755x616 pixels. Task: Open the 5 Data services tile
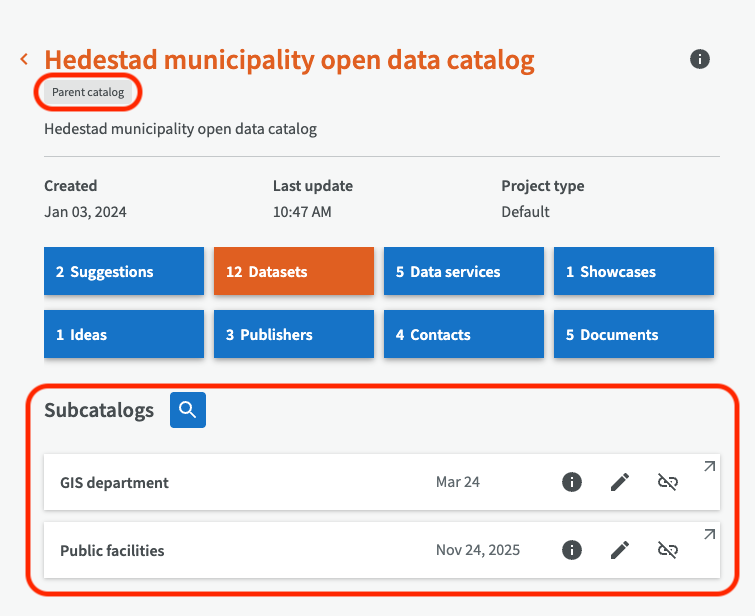(x=464, y=272)
